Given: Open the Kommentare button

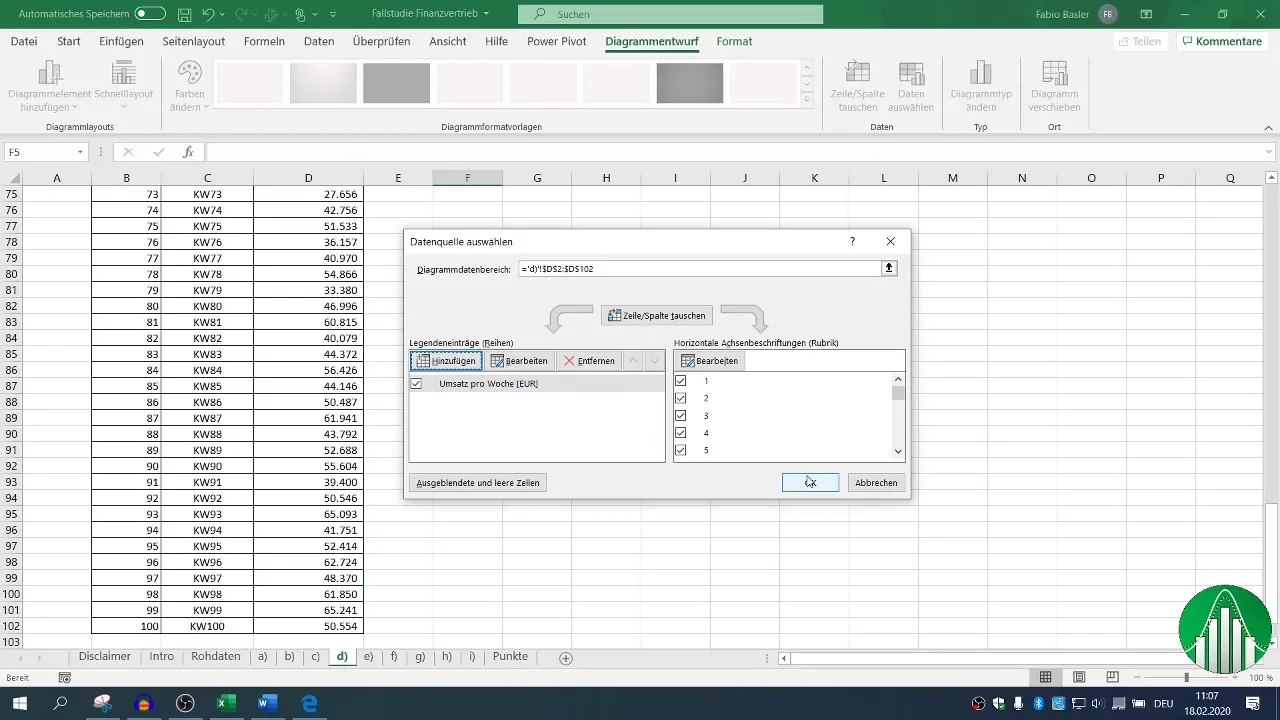Looking at the screenshot, I should tap(1221, 41).
